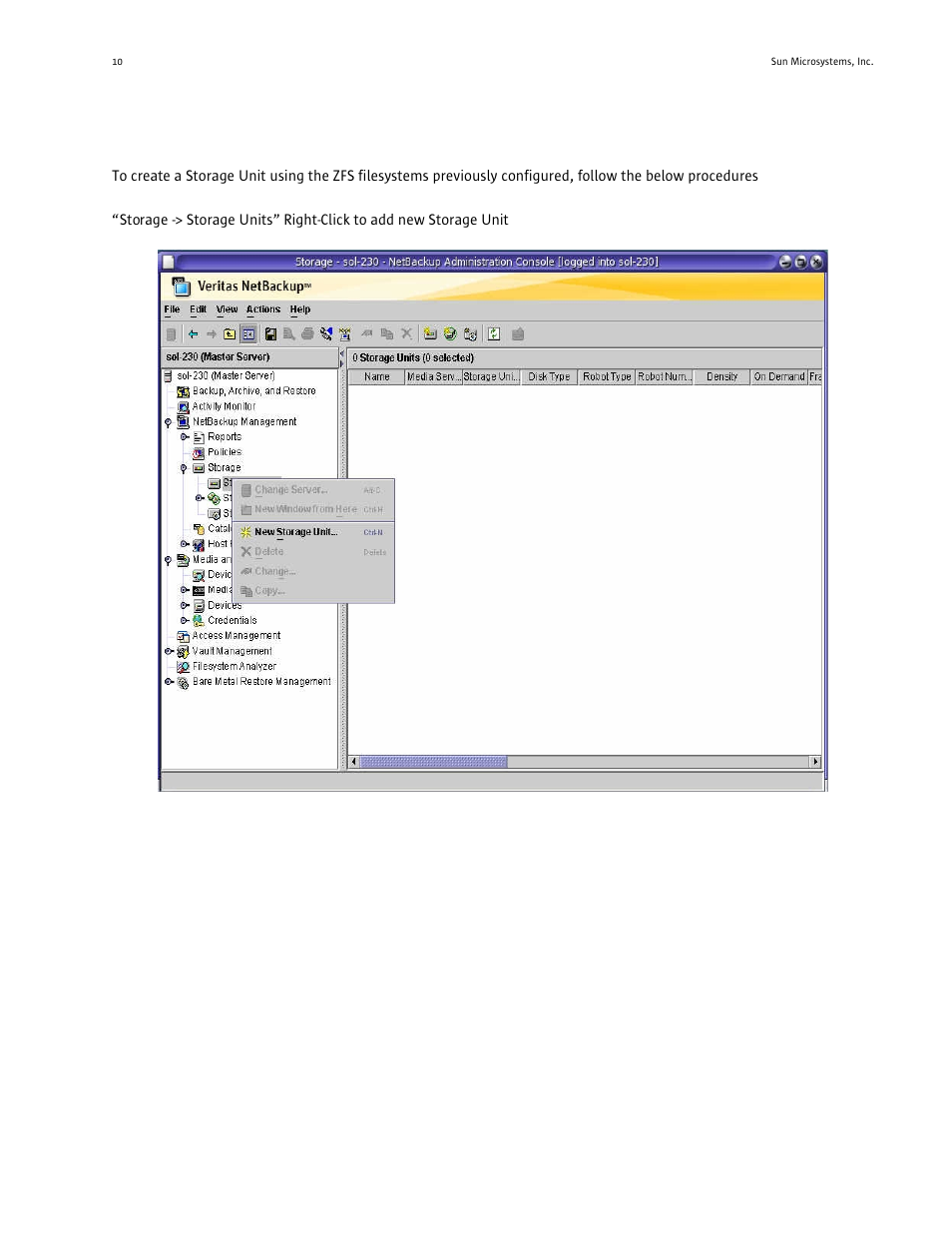Click the Activity Monitor tree icon
Image resolution: width=952 pixels, height=1233 pixels.
click(x=183, y=406)
